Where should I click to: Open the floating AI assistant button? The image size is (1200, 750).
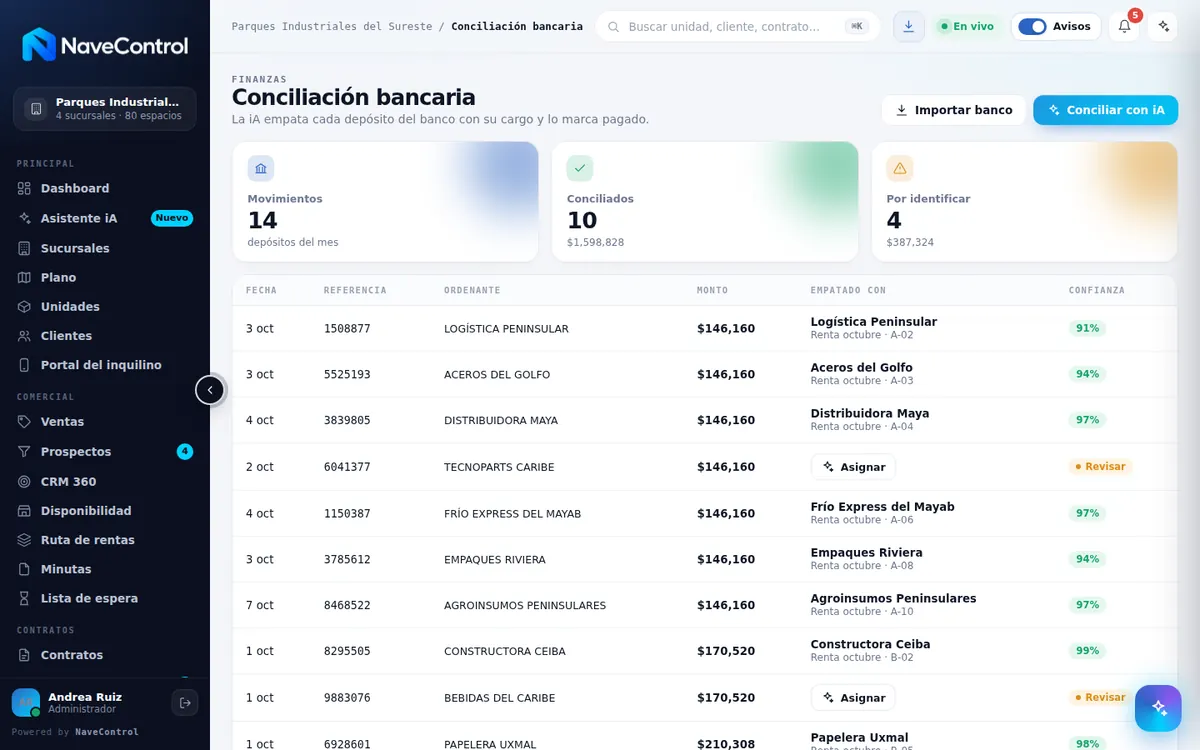1158,708
